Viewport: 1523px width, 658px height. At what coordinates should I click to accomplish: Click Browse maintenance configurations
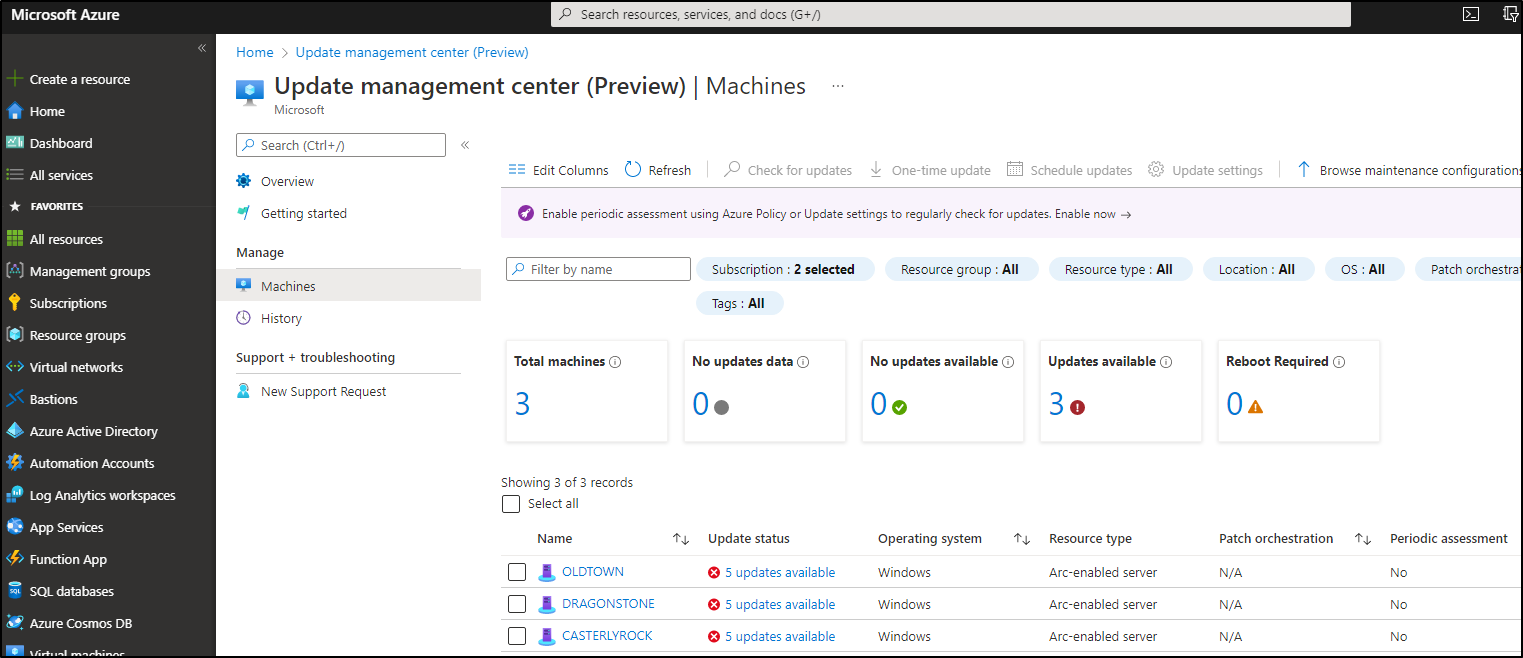1409,170
